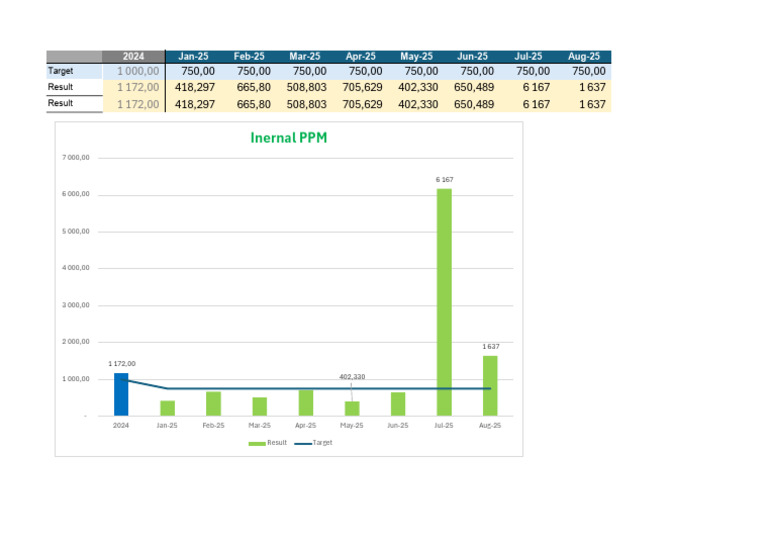Select Target 750,00 cell under Jan-25
Image resolution: width=768 pixels, height=543 pixels.
(x=193, y=71)
